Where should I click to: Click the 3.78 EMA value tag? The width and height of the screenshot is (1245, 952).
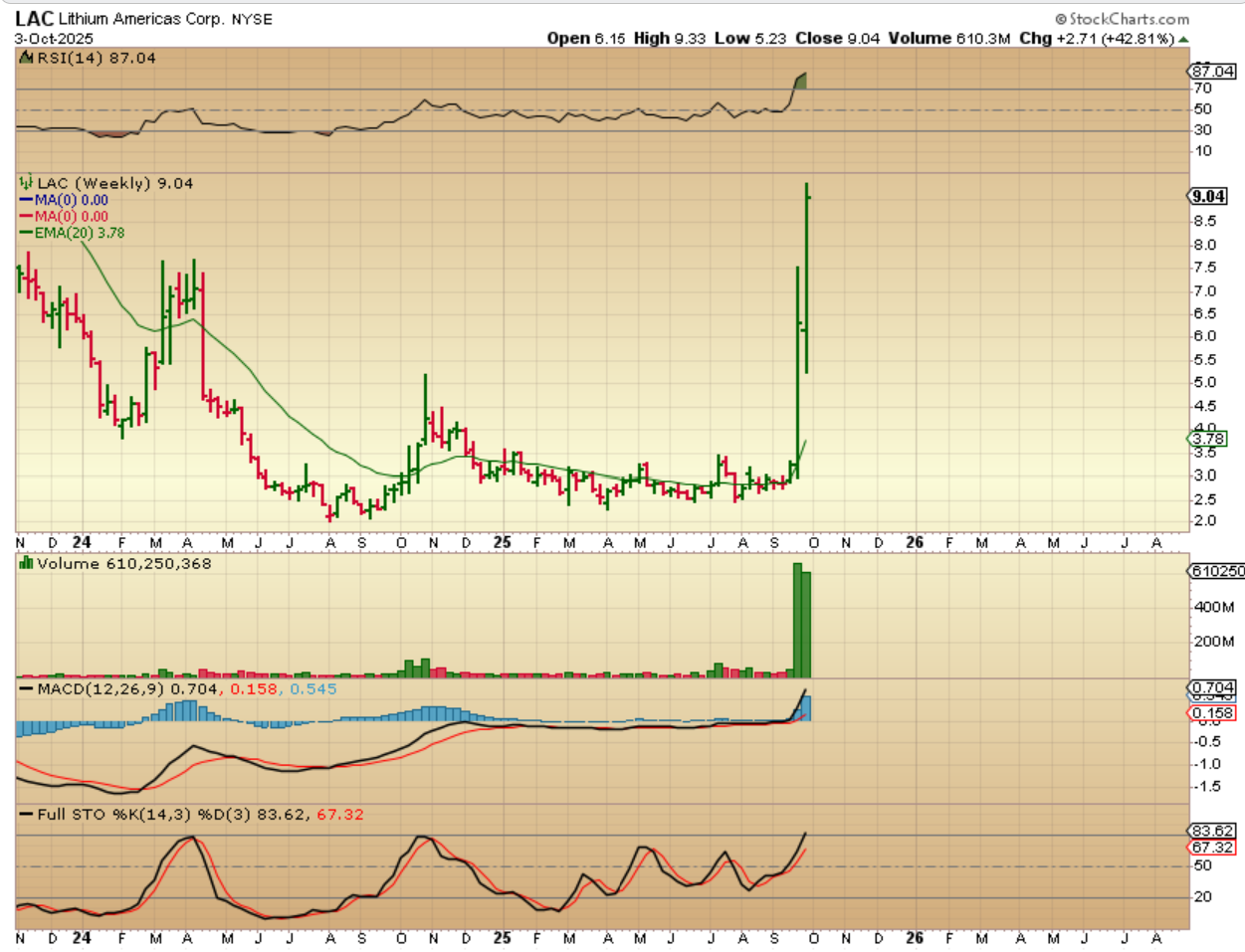point(1209,439)
